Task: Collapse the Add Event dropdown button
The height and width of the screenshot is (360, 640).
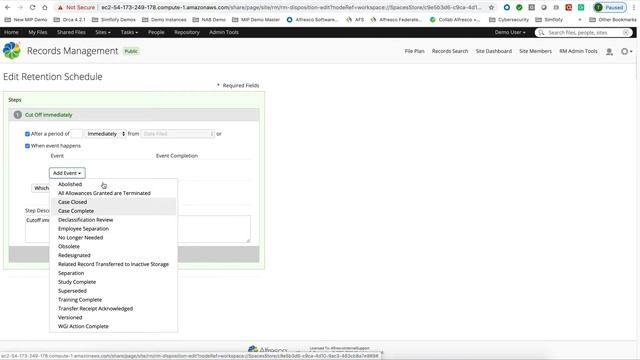Action: (x=67, y=173)
